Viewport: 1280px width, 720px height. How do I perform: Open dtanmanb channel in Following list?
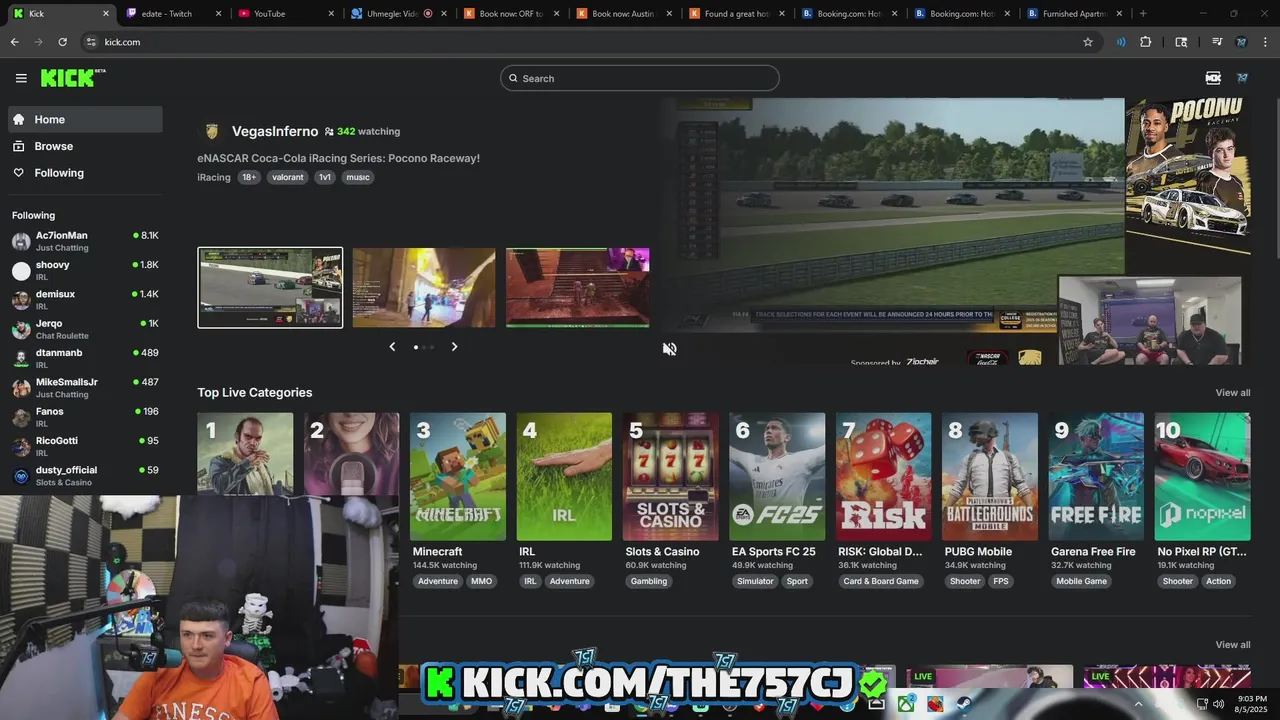click(85, 358)
